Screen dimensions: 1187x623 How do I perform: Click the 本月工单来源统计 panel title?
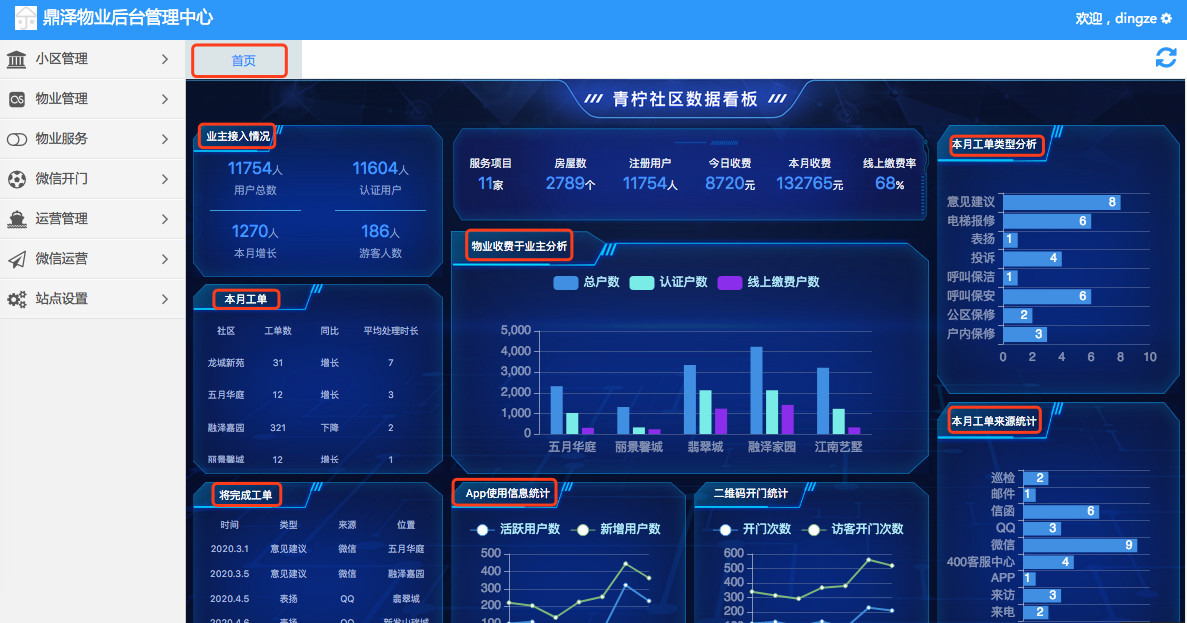tap(993, 421)
